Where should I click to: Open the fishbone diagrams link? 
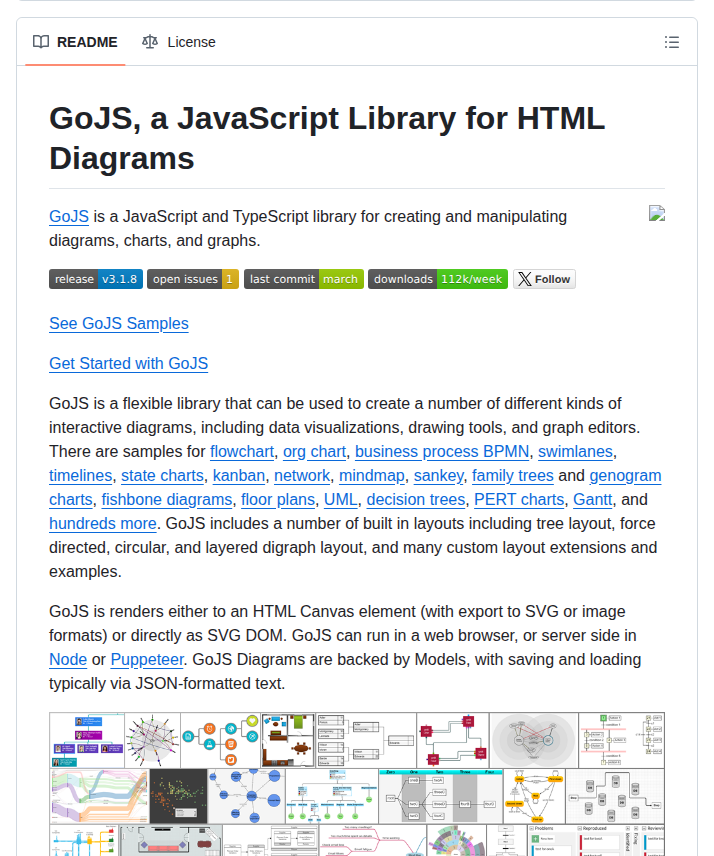[x=166, y=500]
